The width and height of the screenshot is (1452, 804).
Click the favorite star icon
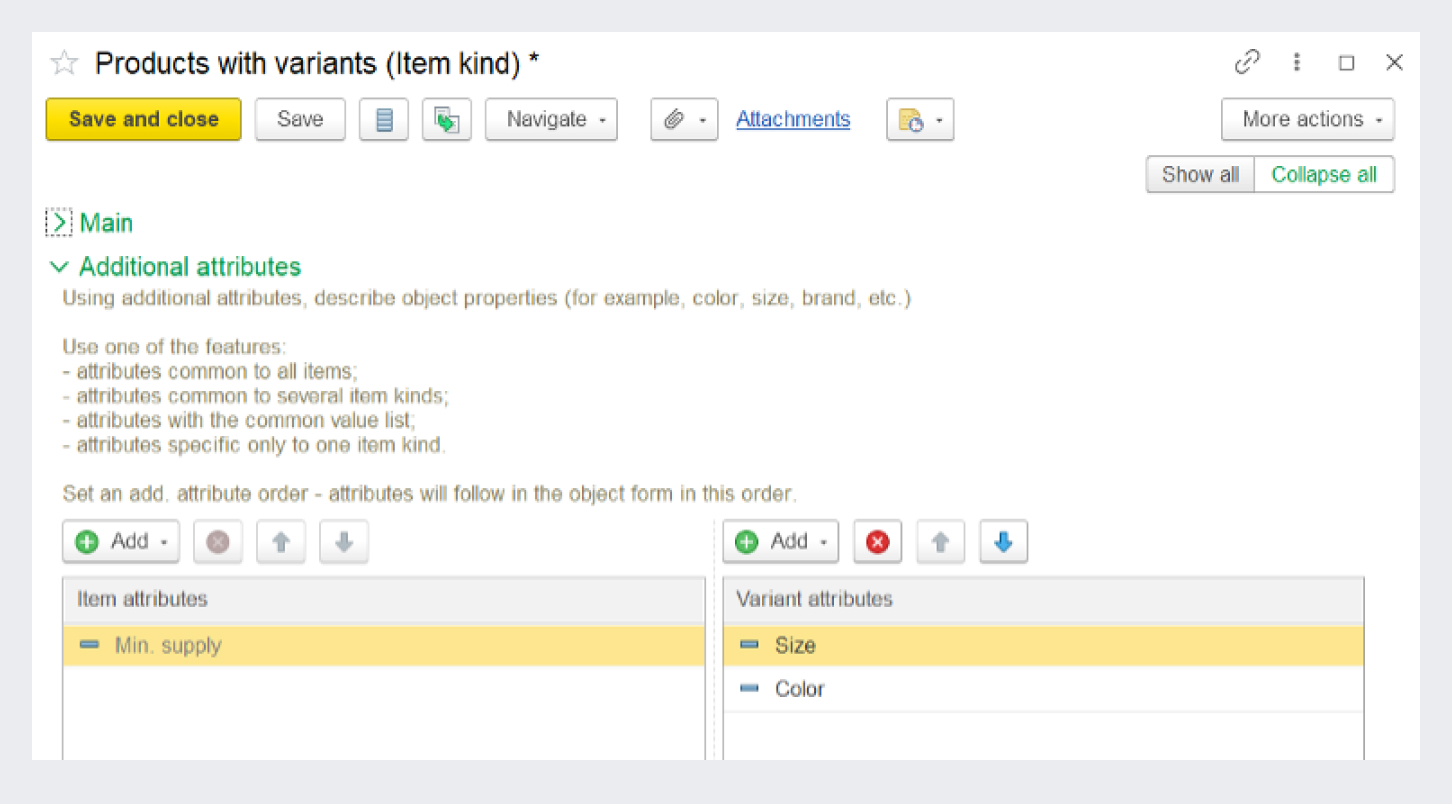(x=64, y=64)
